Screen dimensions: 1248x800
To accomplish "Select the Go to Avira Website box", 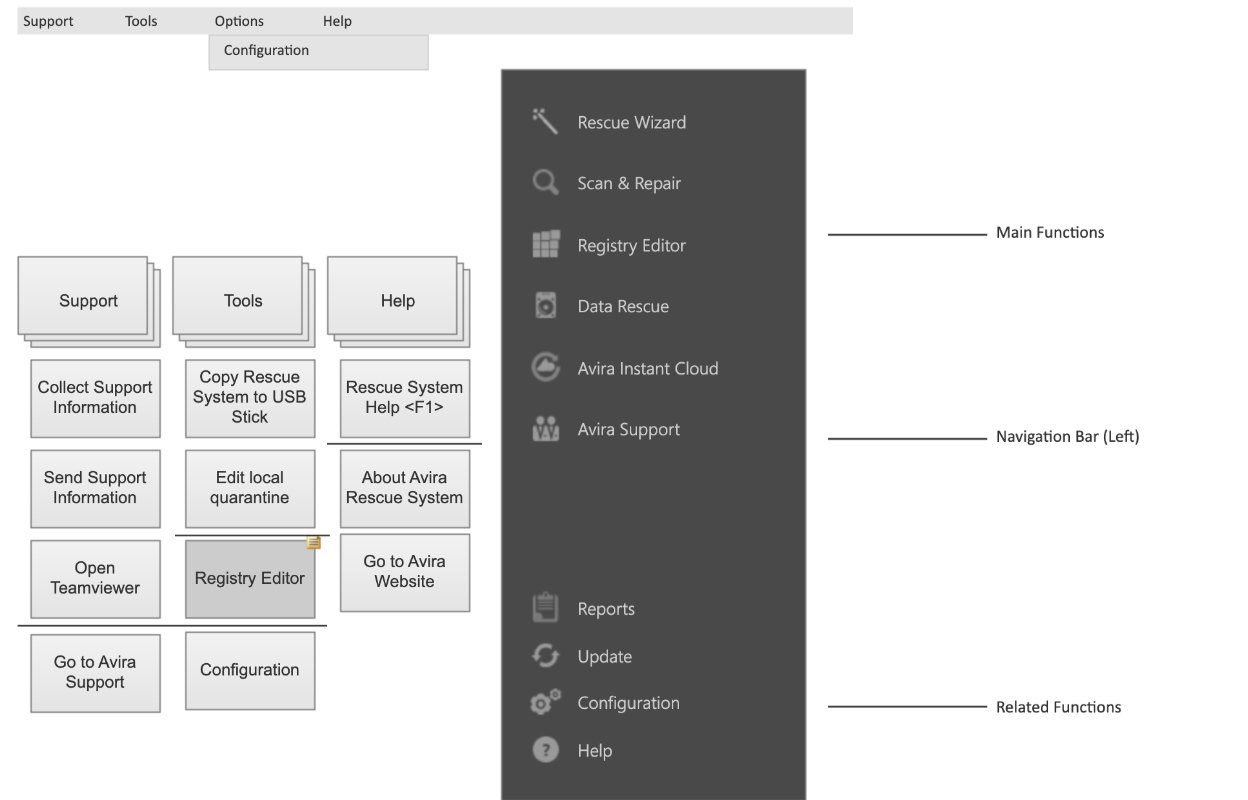I will pyautogui.click(x=405, y=572).
